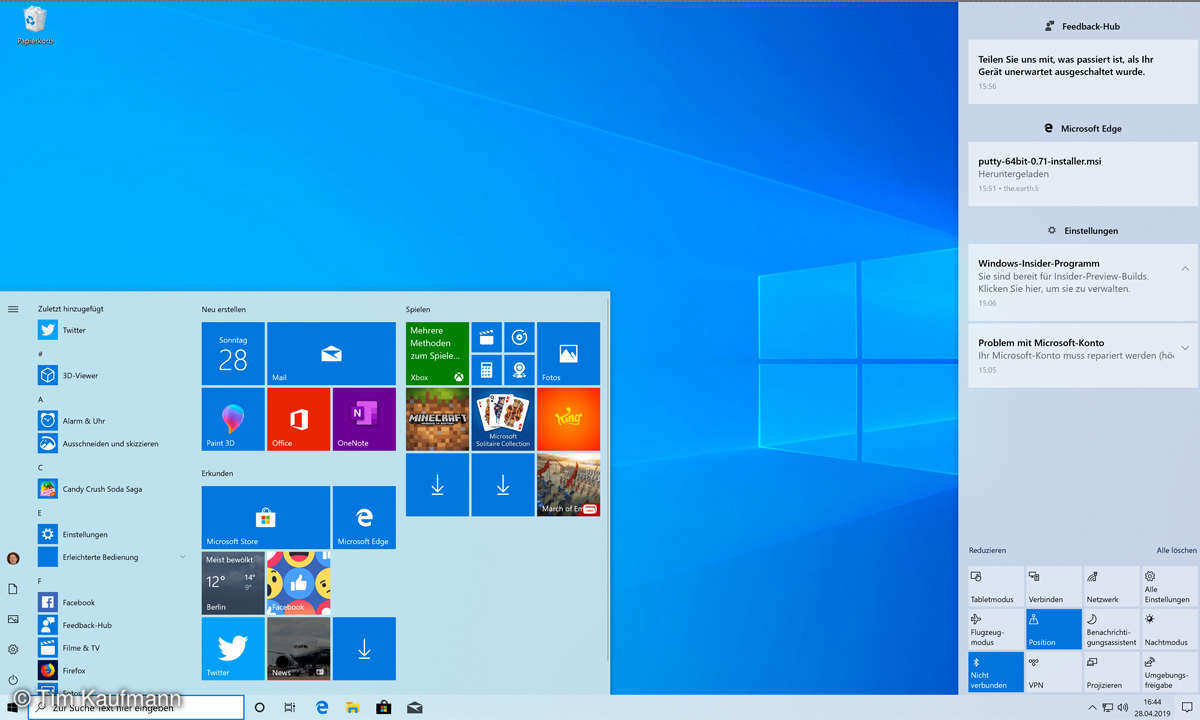
Task: Open Alle Einstellungen quick action
Action: tap(1169, 587)
